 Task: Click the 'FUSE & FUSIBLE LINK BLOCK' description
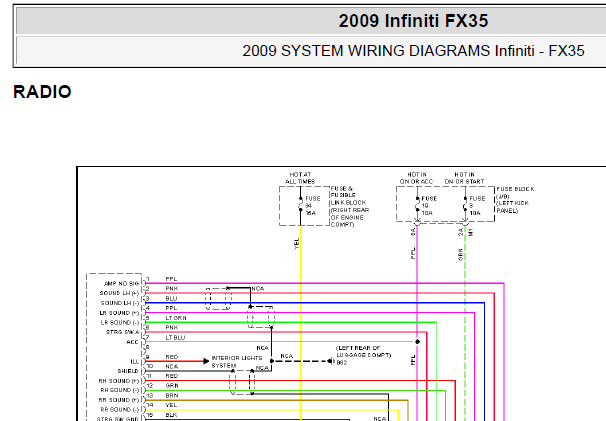(x=350, y=206)
